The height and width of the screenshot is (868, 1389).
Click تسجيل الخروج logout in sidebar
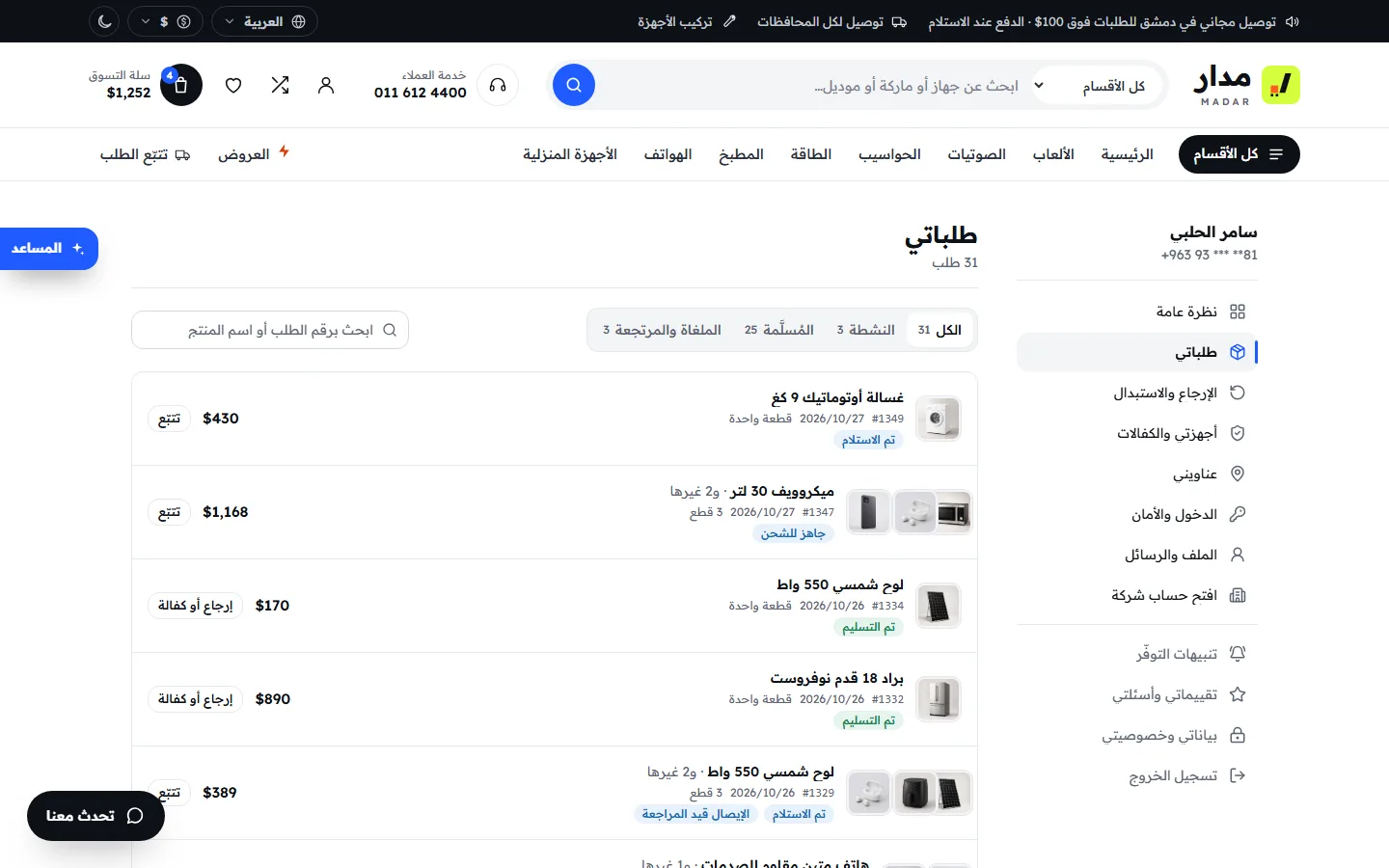(x=1137, y=775)
